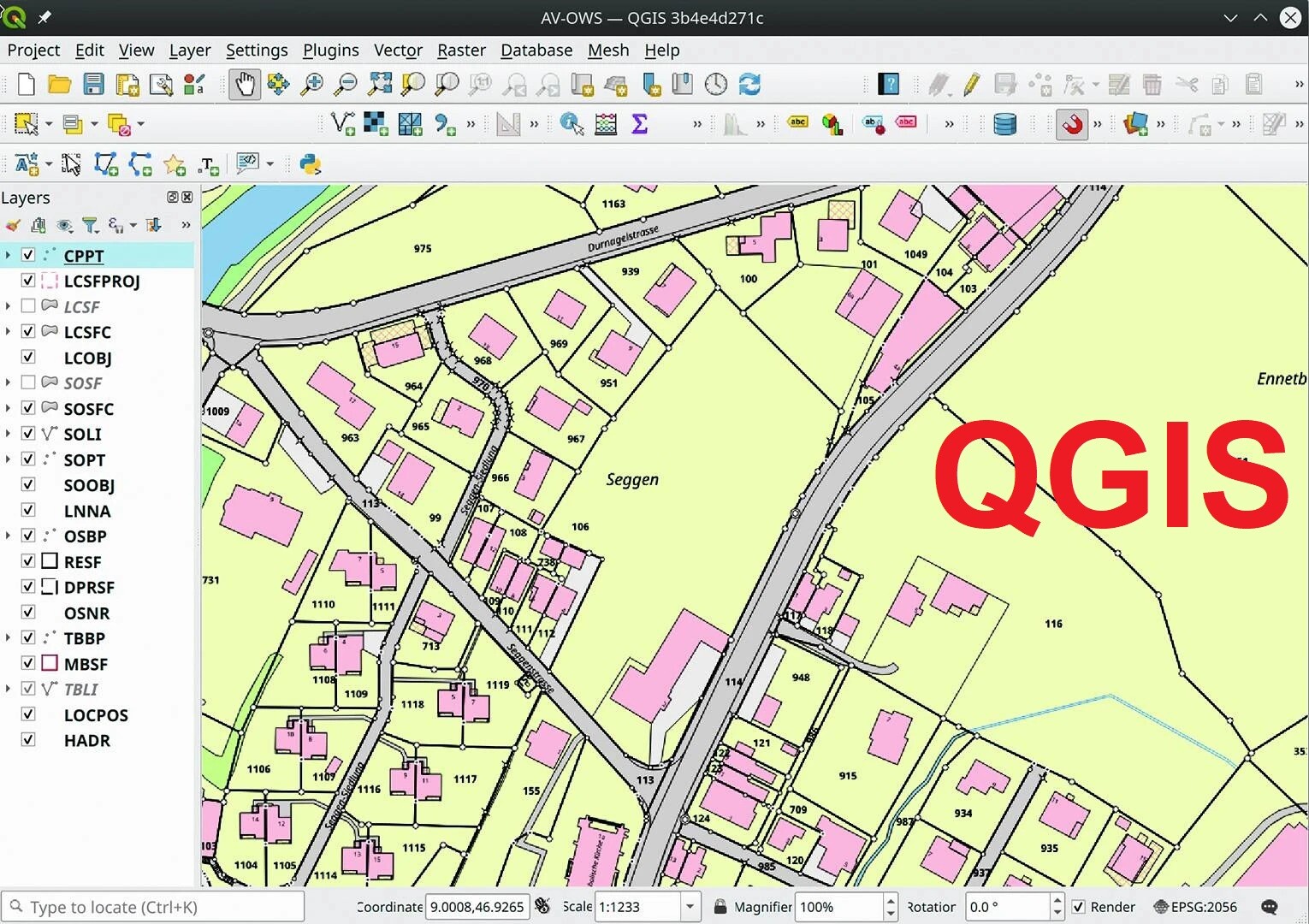Image resolution: width=1309 pixels, height=924 pixels.
Task: Open the Scale dropdown list
Action: 690,907
